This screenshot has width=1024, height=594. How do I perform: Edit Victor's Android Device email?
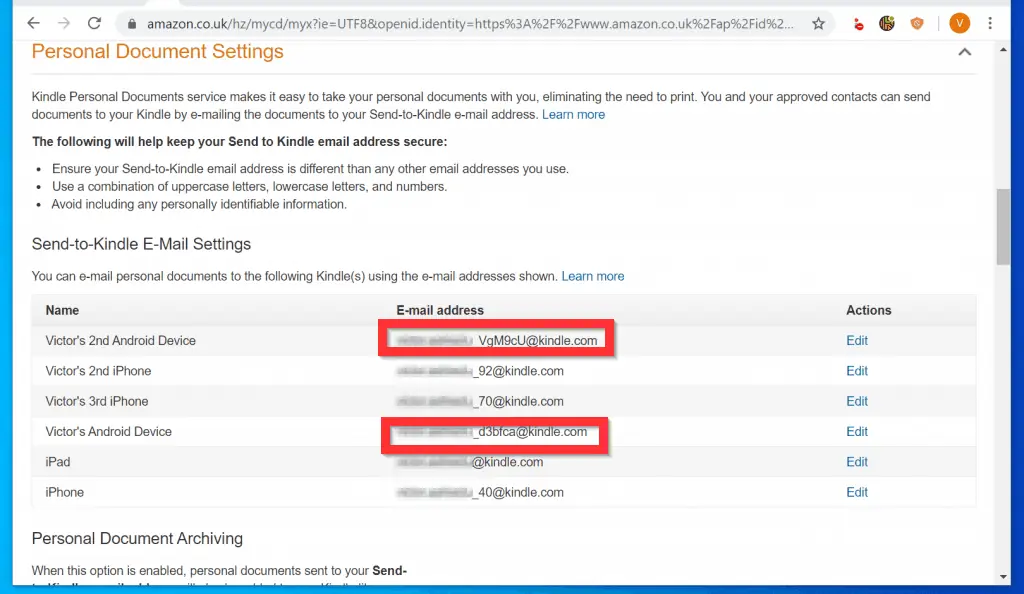coord(856,432)
